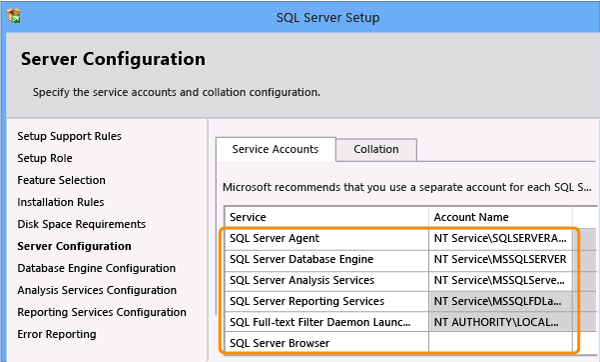Click the Microsoft recommends separate account text

click(407, 187)
